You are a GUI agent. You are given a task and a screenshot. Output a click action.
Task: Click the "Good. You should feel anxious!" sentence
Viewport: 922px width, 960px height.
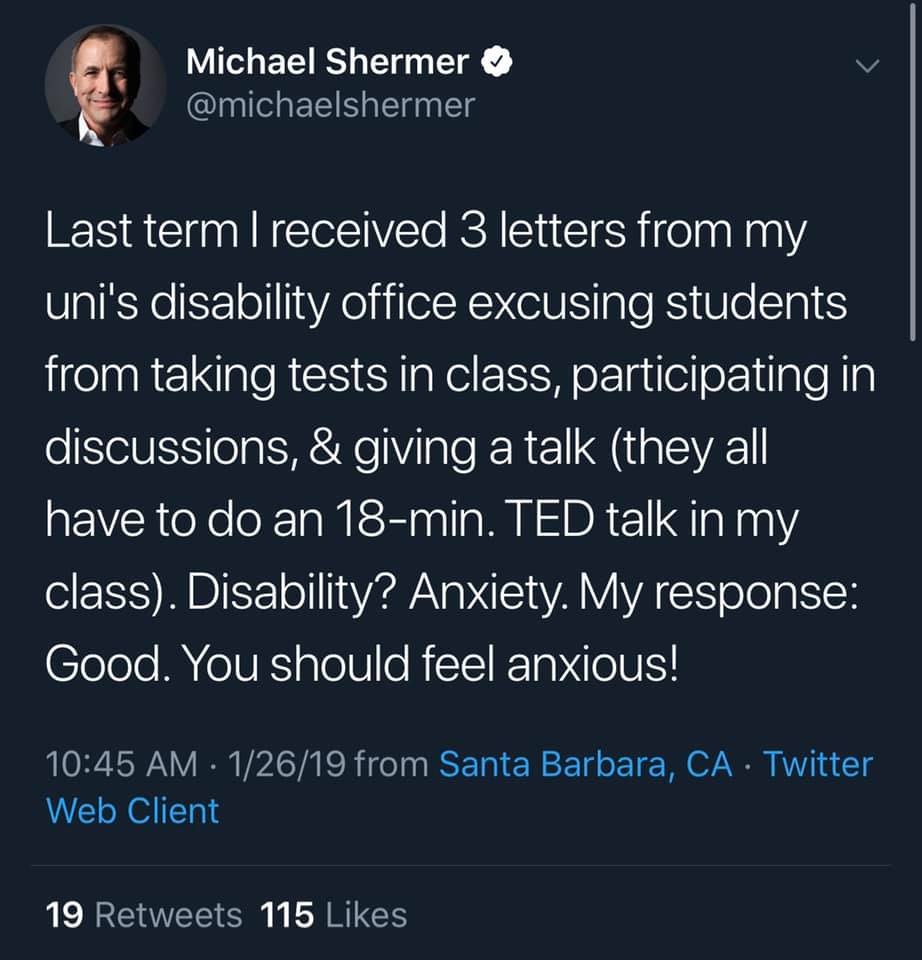pyautogui.click(x=362, y=662)
